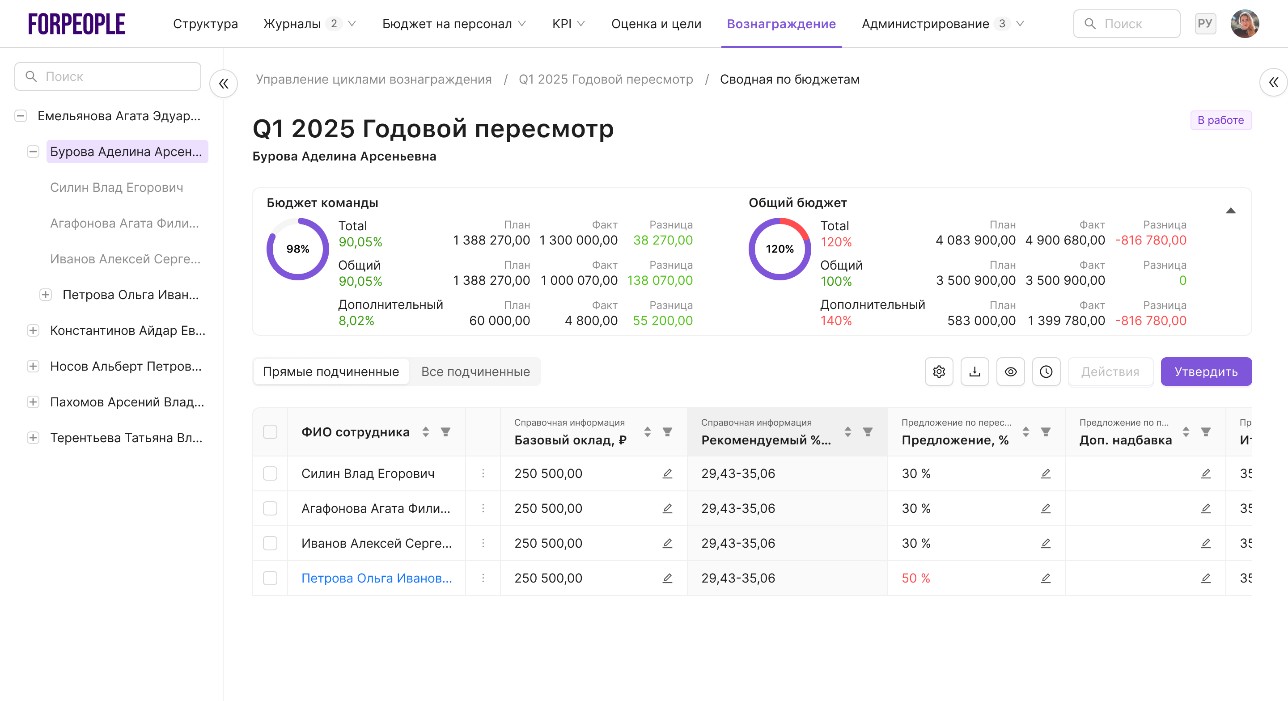Edit Петрова's доп. надбавка with the pencil icon

(x=1206, y=578)
